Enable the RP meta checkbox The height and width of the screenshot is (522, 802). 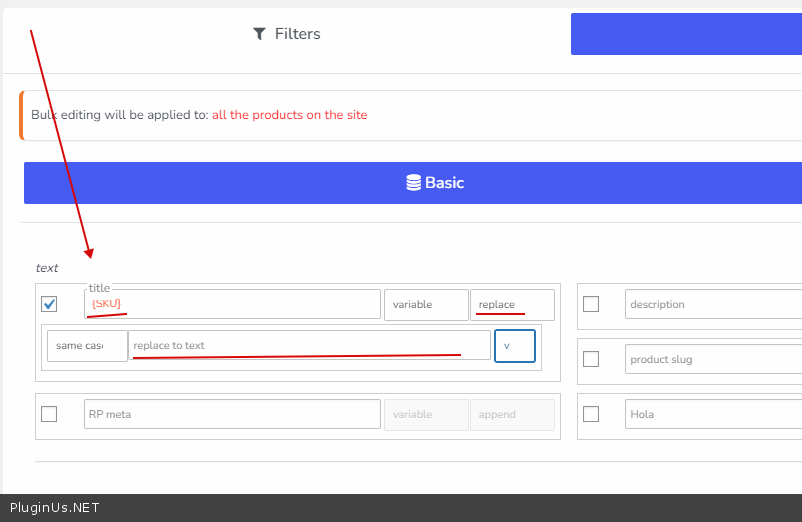tap(49, 414)
